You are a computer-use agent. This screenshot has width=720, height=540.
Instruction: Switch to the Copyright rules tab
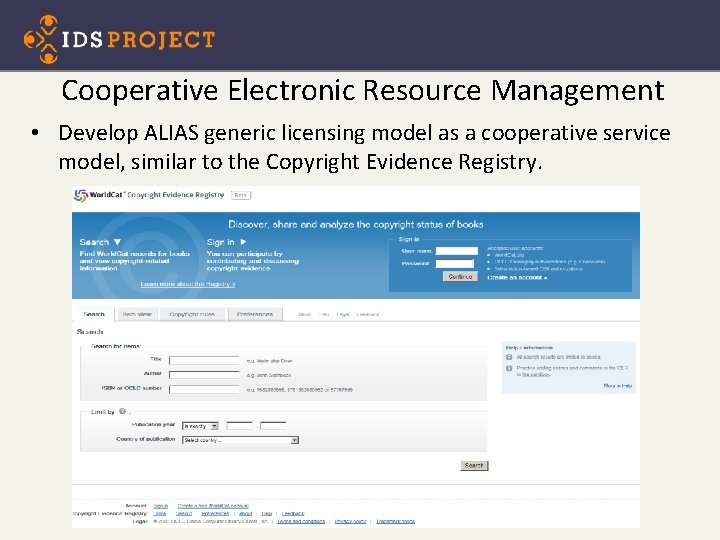click(x=192, y=315)
